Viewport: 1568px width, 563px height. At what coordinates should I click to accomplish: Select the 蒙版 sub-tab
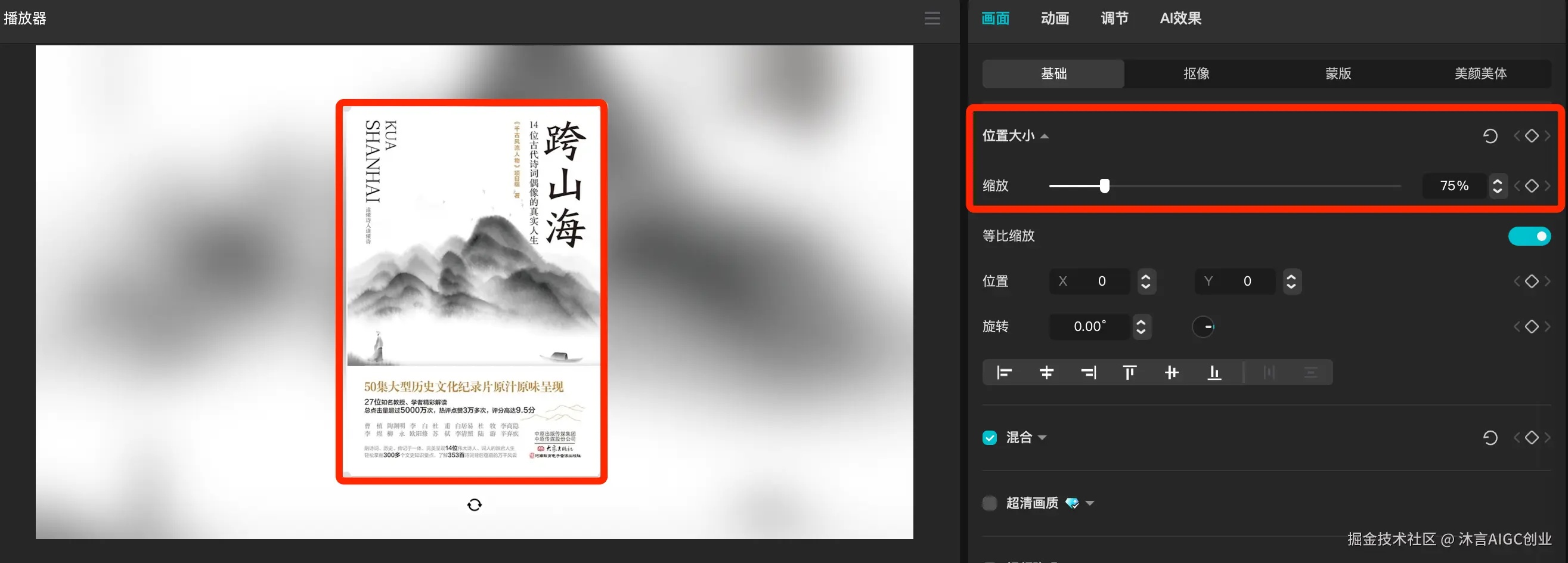click(x=1338, y=73)
